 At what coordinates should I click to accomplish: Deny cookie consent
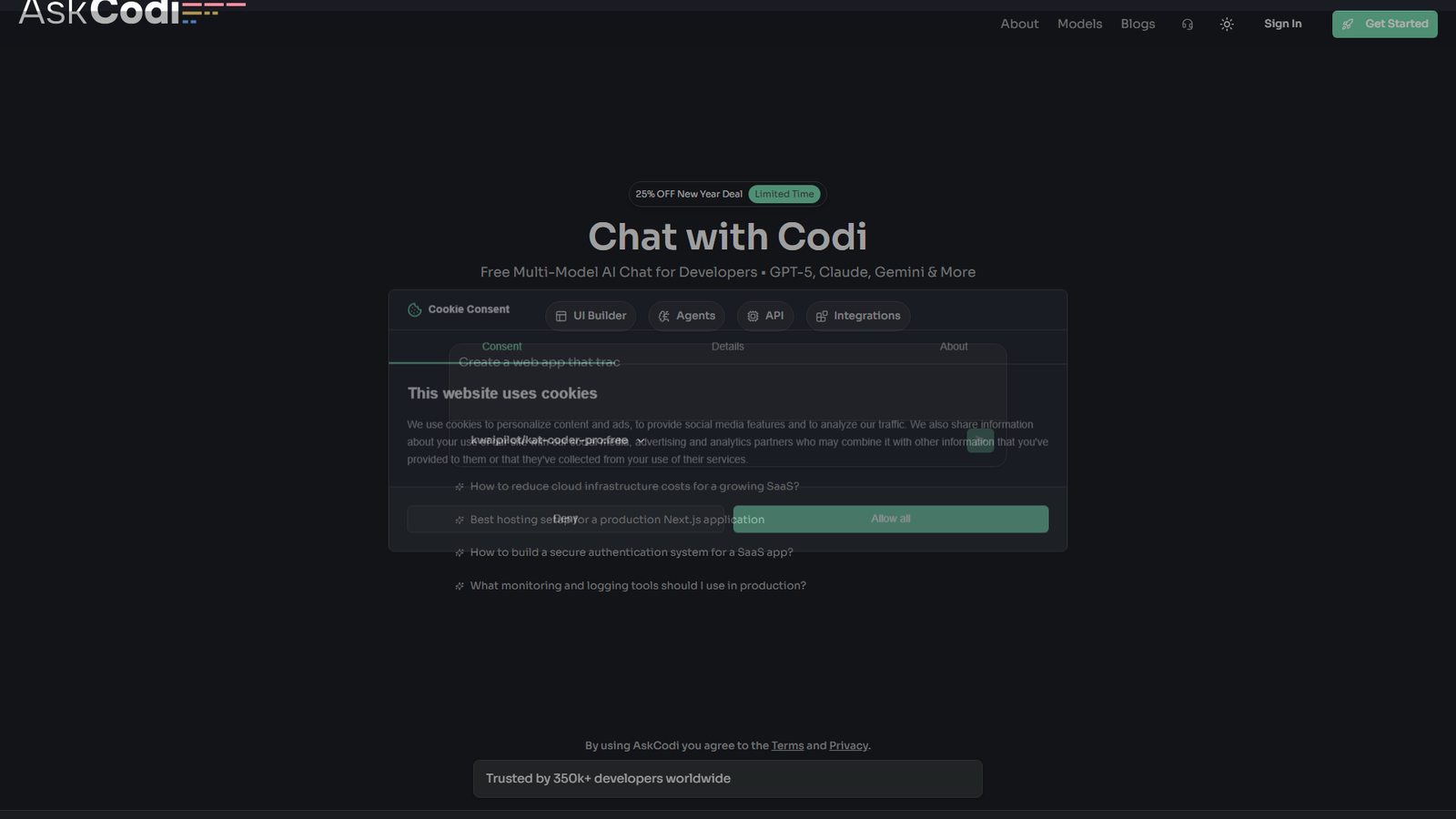565,519
